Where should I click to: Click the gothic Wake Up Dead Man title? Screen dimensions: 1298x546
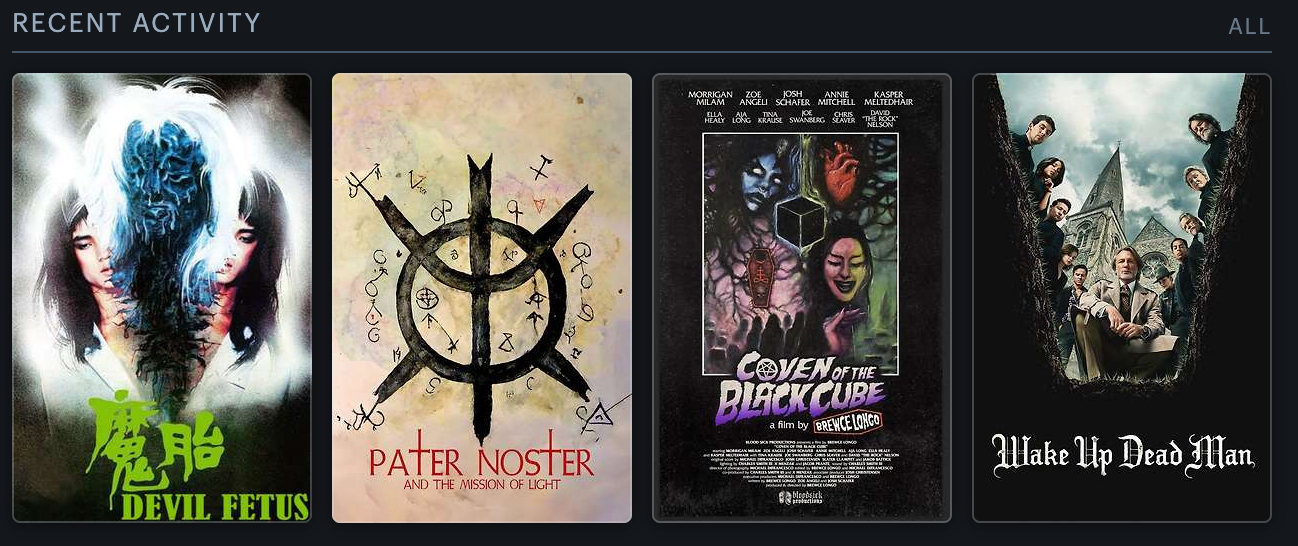click(x=1122, y=455)
